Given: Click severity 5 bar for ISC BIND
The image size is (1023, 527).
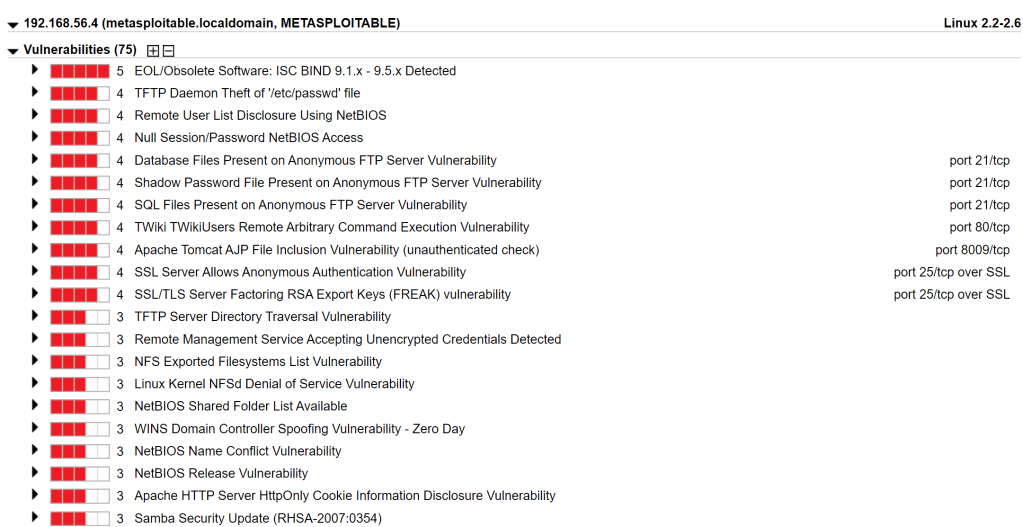Looking at the screenshot, I should pos(79,71).
